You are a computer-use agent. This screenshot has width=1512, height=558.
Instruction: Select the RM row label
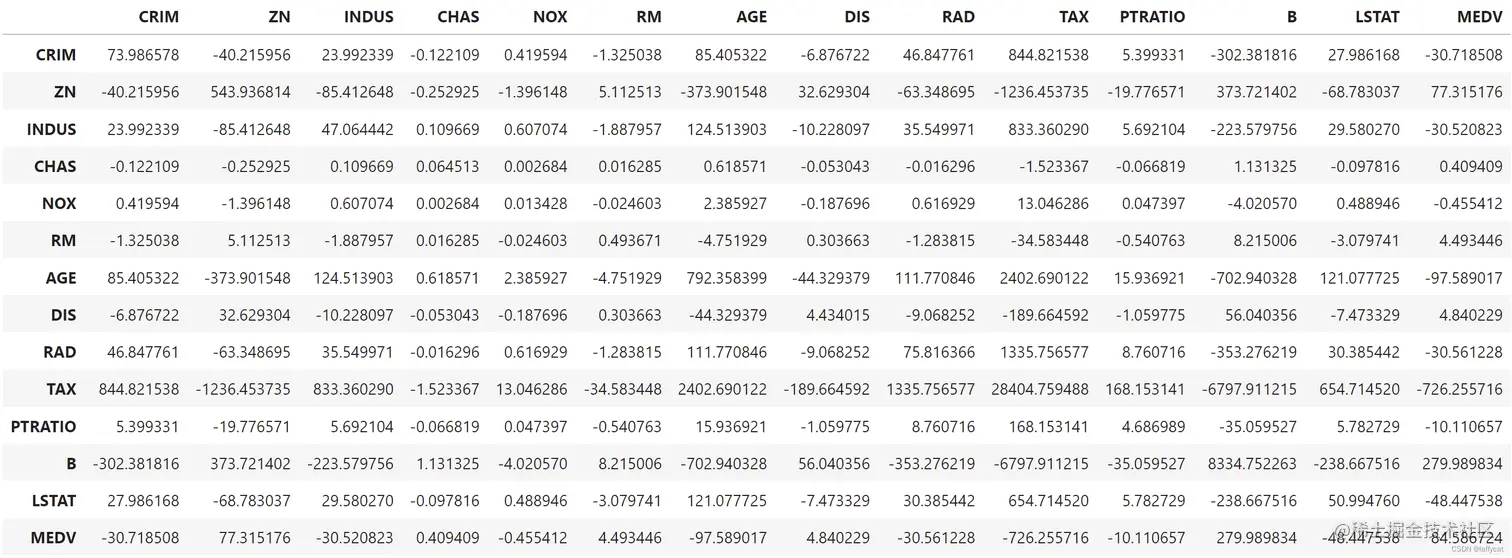(x=63, y=240)
